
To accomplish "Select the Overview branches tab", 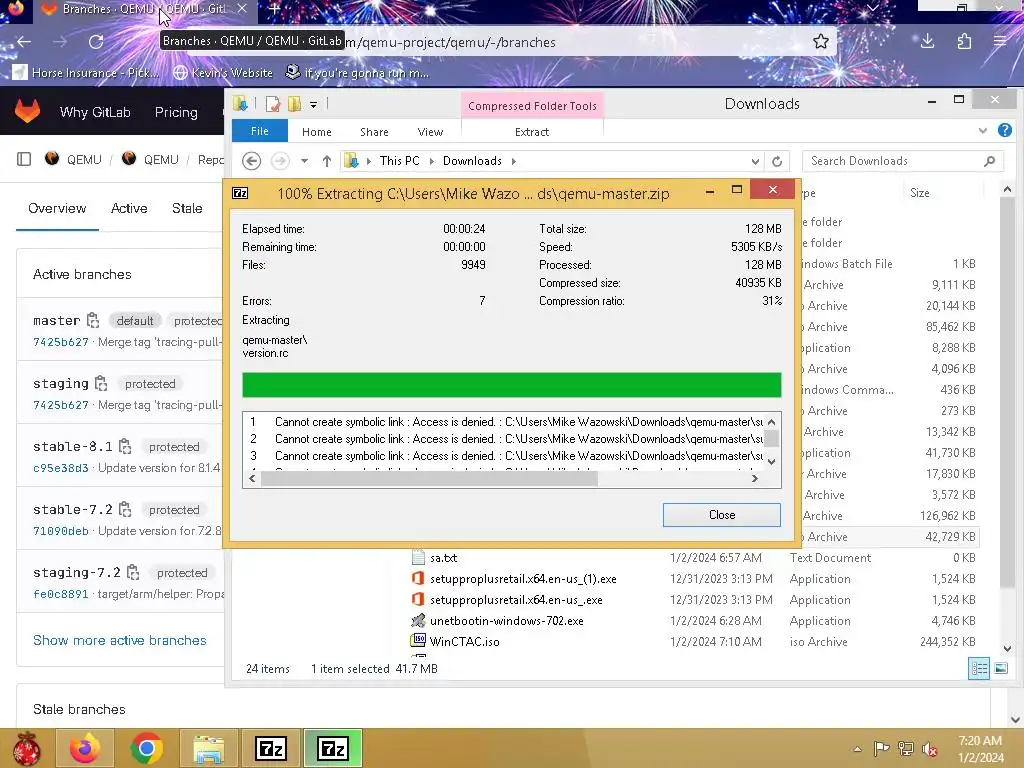I will (57, 208).
